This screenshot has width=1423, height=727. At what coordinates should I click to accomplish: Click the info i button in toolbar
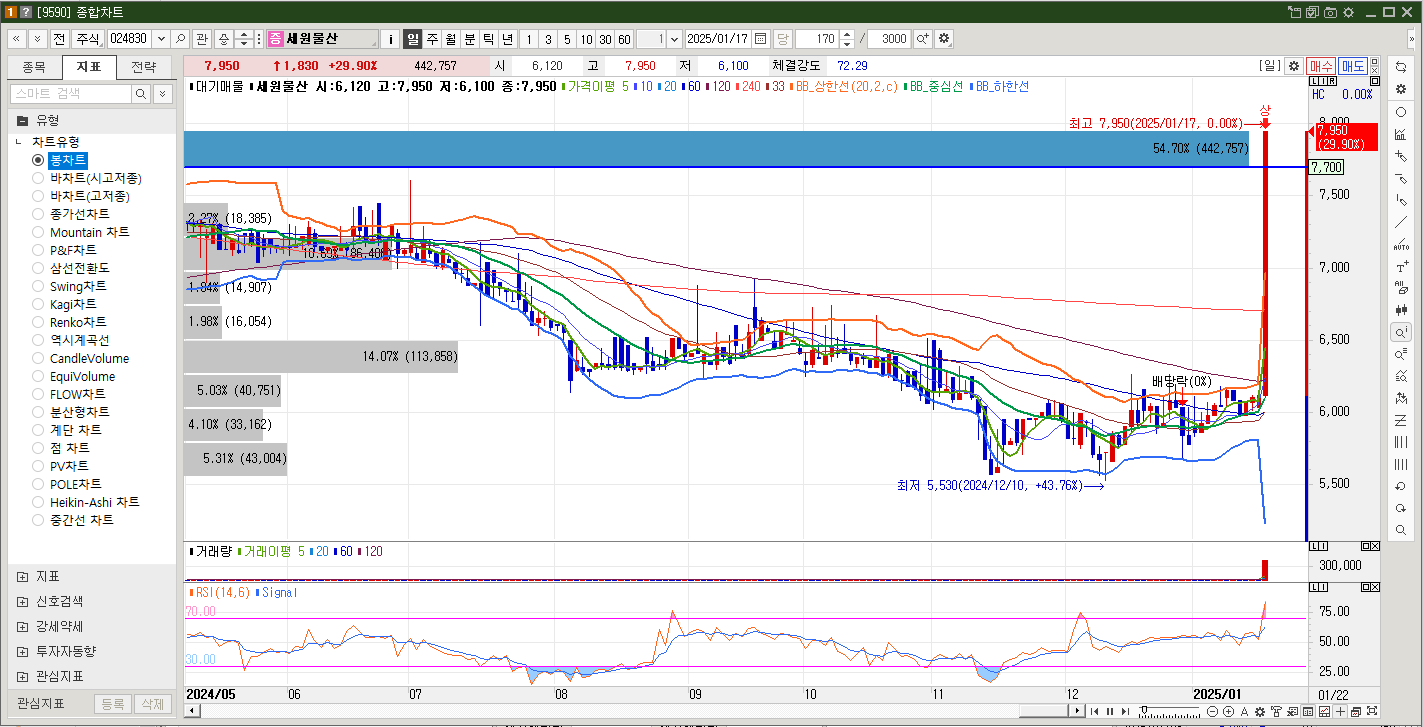click(390, 39)
